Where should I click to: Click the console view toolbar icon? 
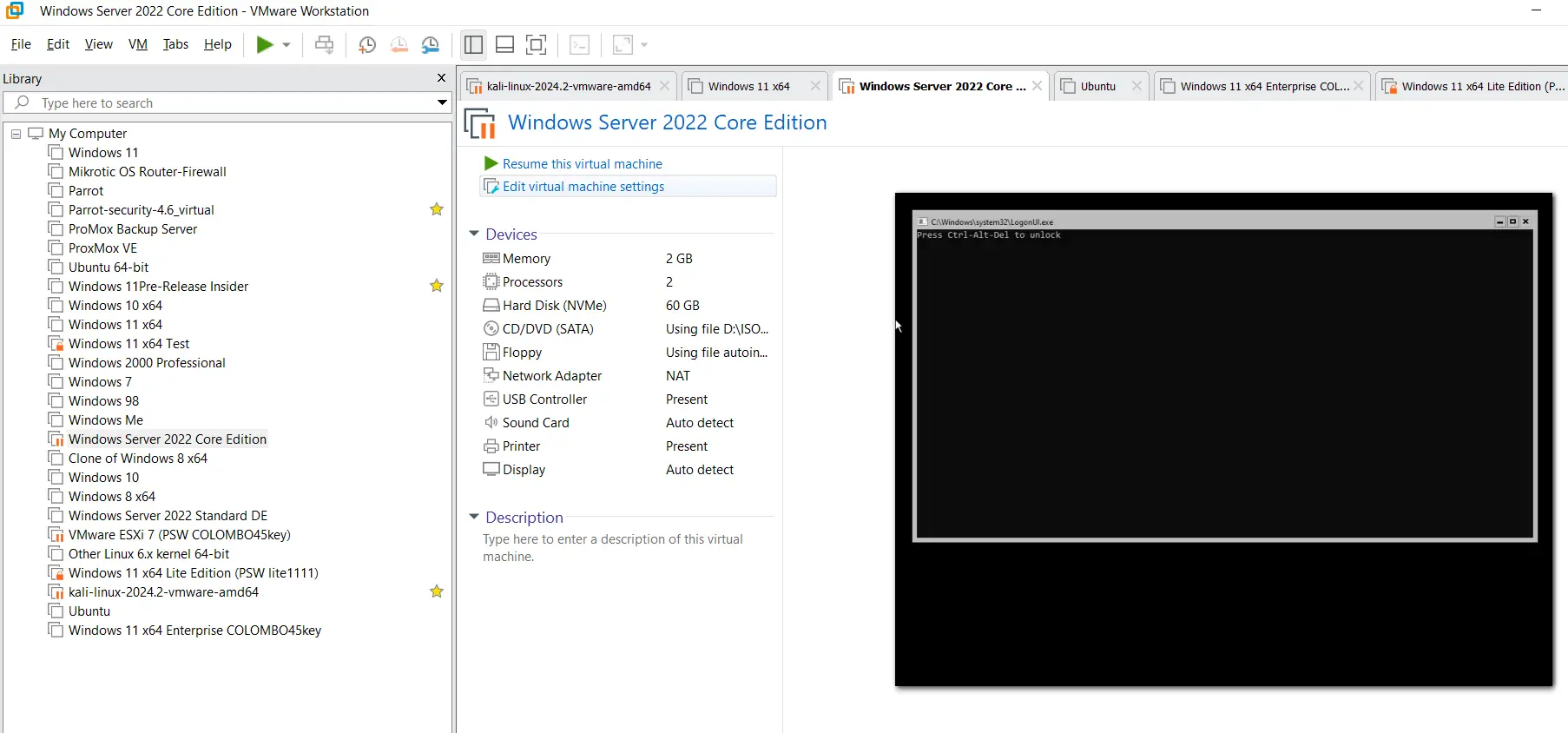click(x=580, y=45)
